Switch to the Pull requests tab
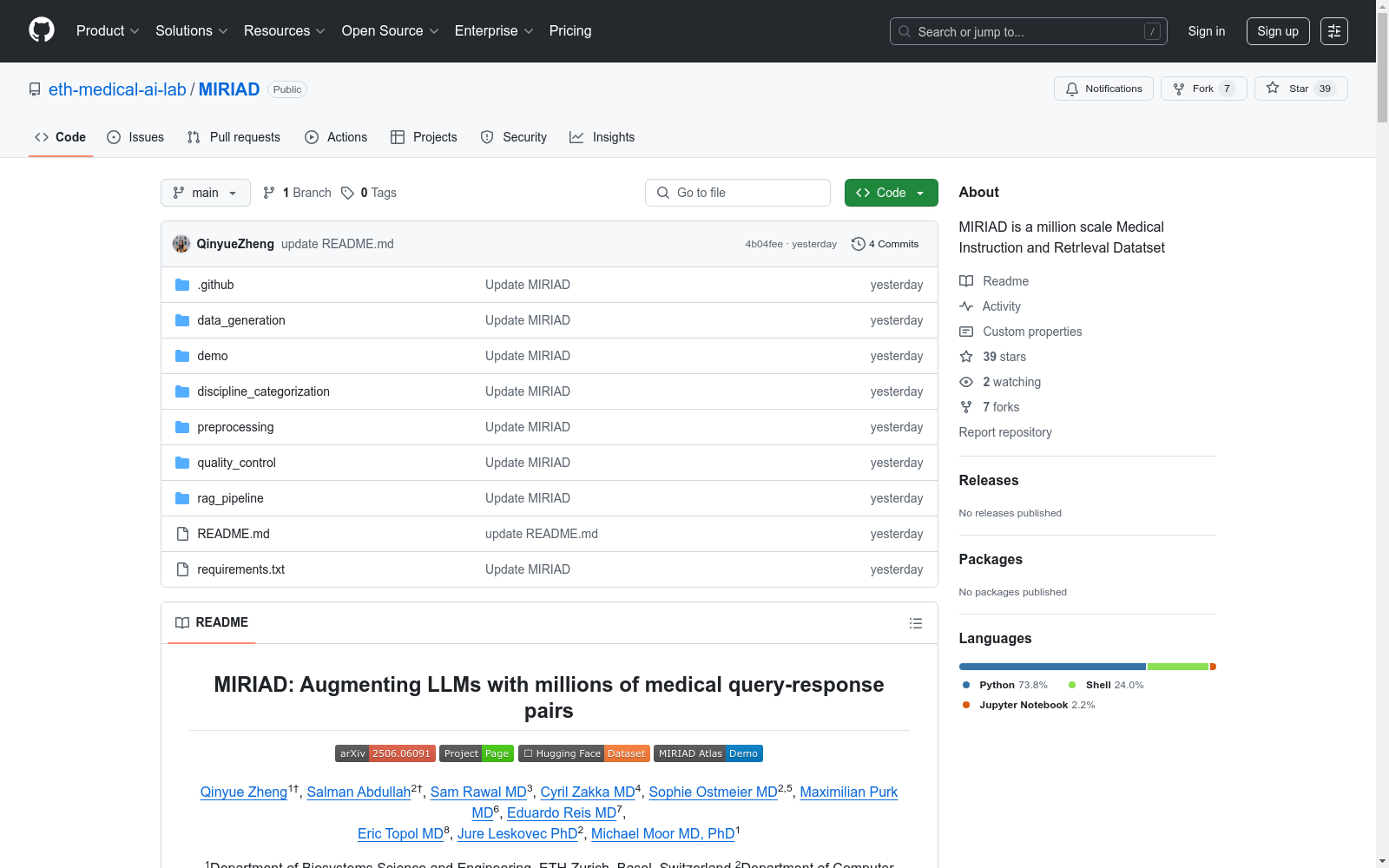The height and width of the screenshot is (868, 1389). tap(234, 137)
